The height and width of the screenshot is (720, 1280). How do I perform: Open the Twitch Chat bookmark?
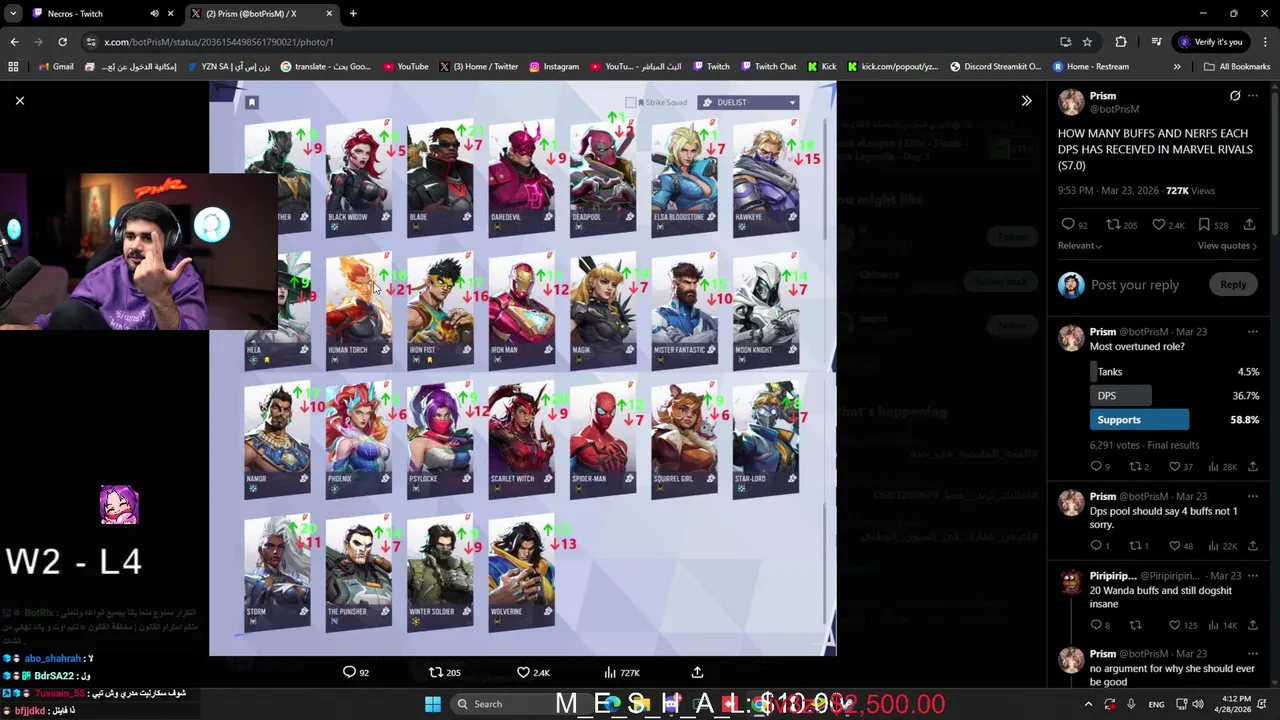768,67
